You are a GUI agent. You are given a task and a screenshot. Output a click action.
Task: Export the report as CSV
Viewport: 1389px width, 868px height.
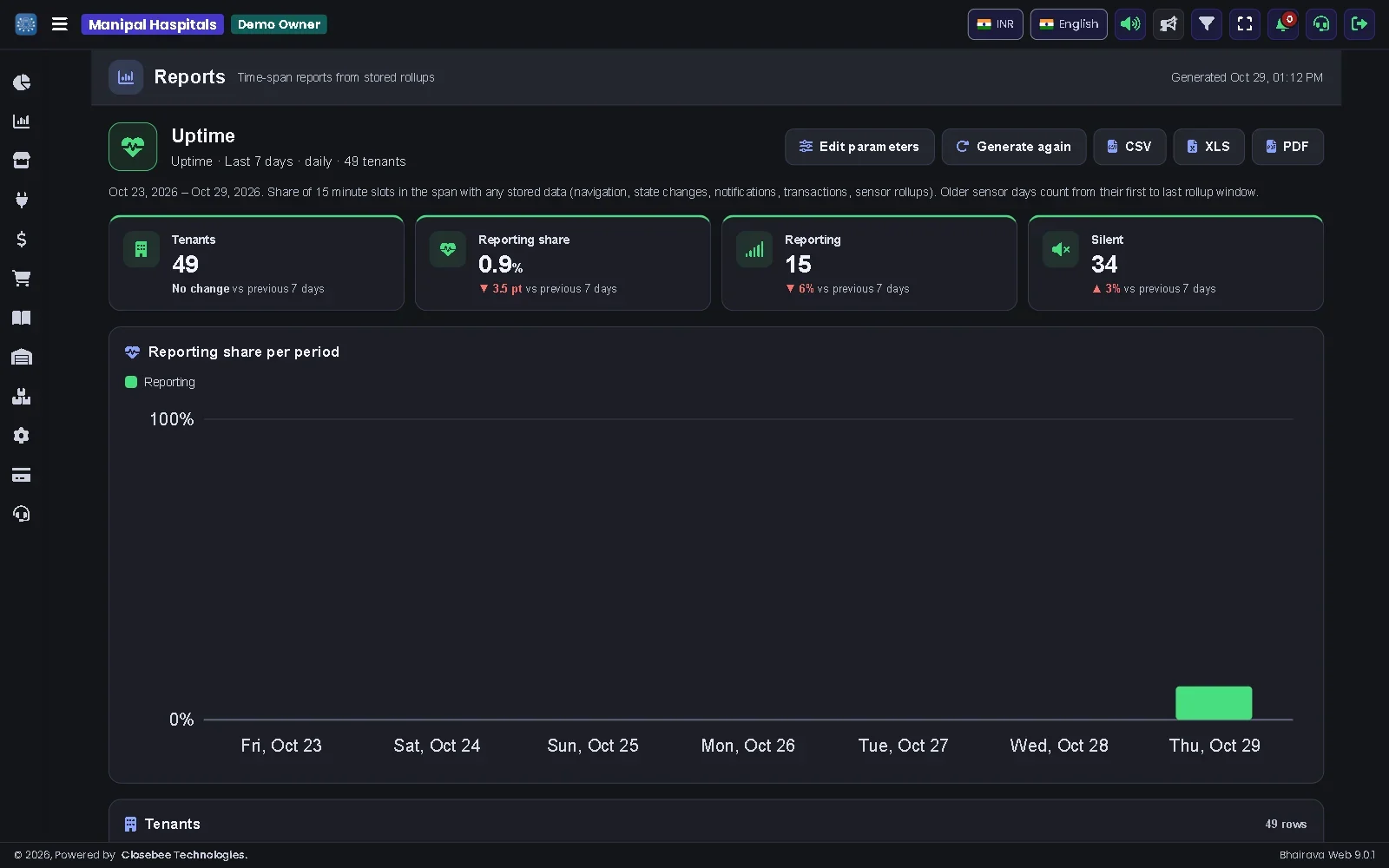1129,147
